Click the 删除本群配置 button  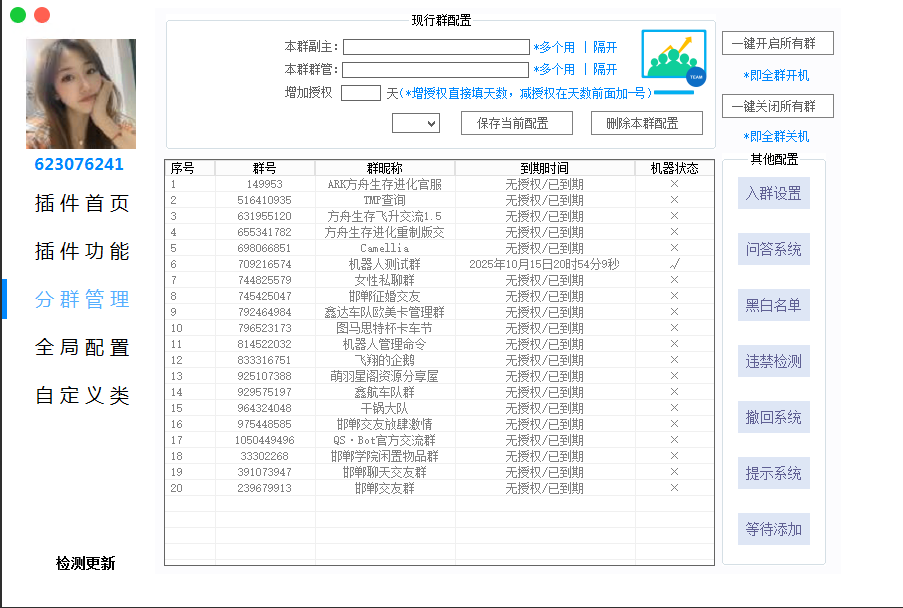pos(647,123)
